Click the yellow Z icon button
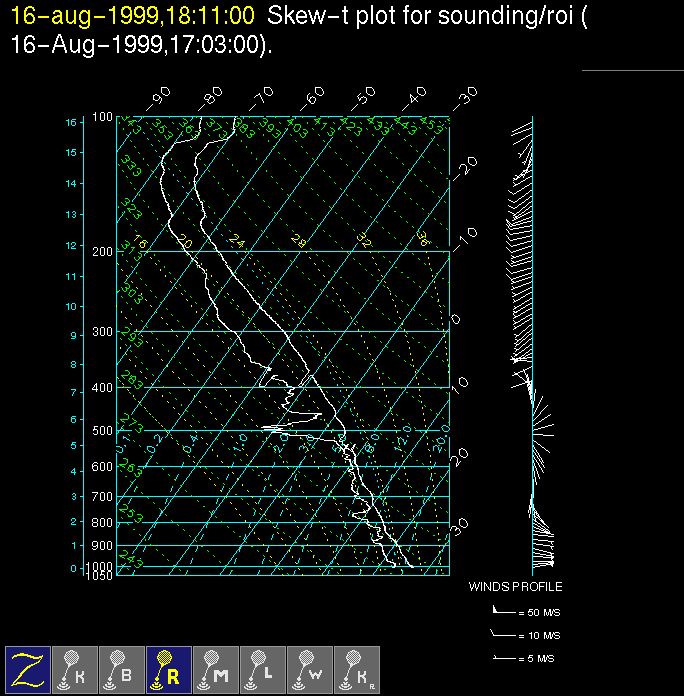 click(28, 669)
